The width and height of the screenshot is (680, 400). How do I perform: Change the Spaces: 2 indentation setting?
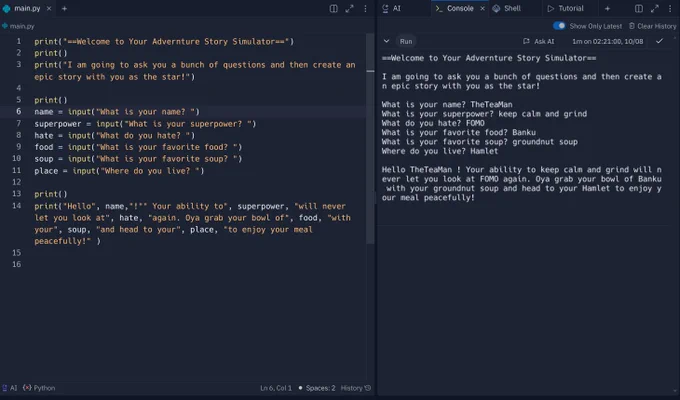tap(320, 388)
